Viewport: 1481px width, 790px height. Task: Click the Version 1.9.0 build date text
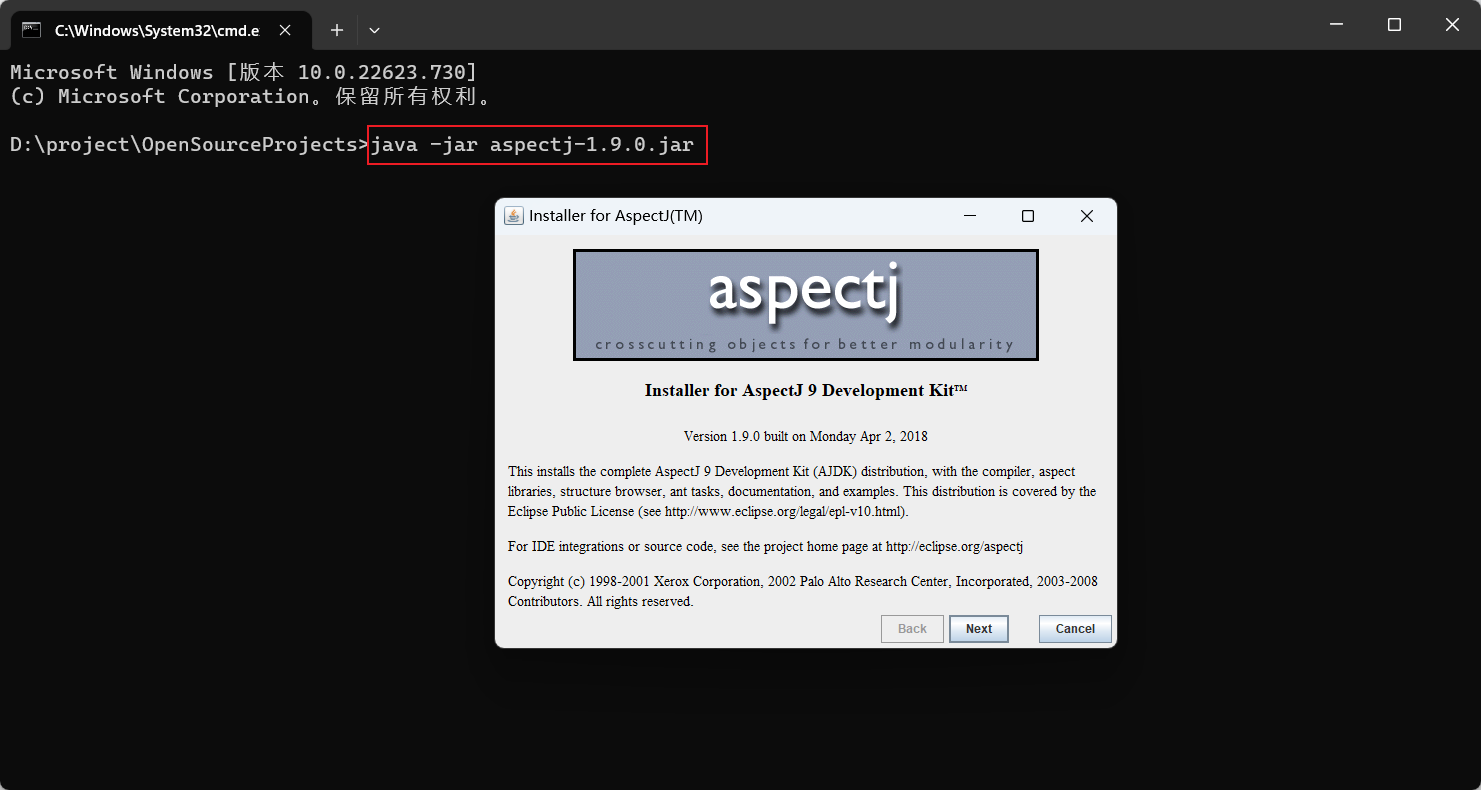pyautogui.click(x=805, y=436)
